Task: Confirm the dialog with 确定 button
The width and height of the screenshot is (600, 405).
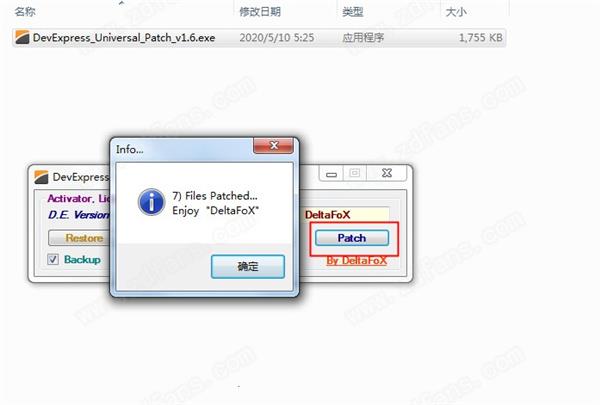Action: tap(248, 266)
